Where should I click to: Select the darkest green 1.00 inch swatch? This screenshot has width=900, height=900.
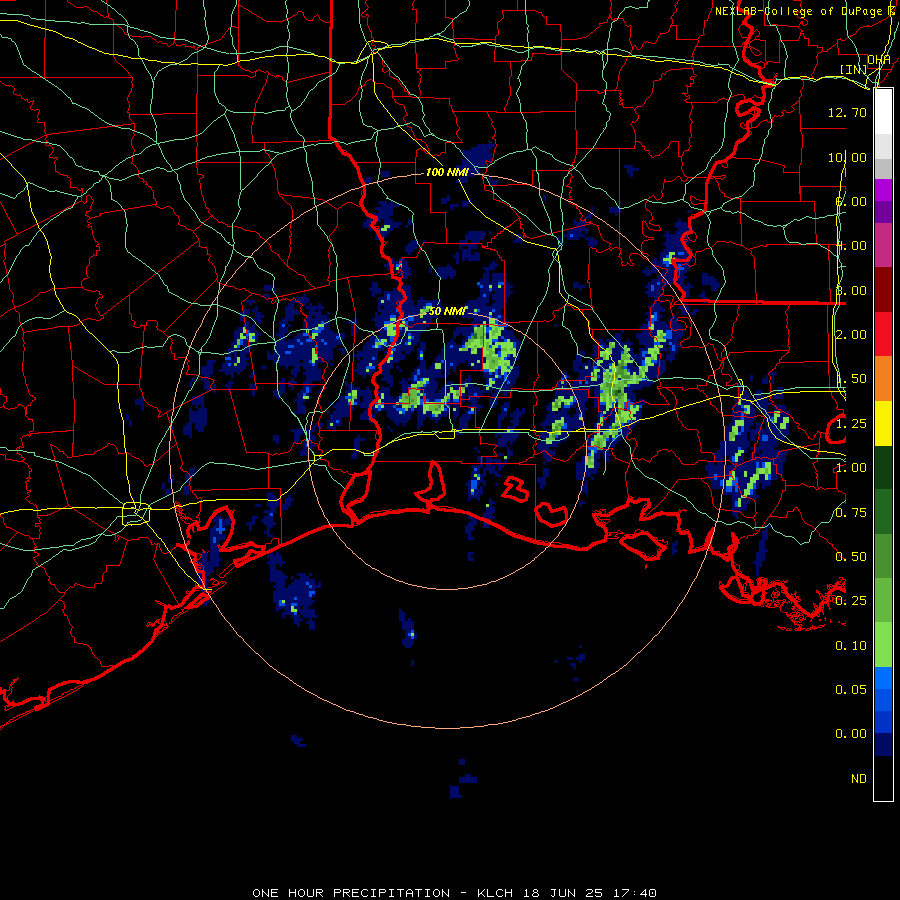(x=883, y=467)
